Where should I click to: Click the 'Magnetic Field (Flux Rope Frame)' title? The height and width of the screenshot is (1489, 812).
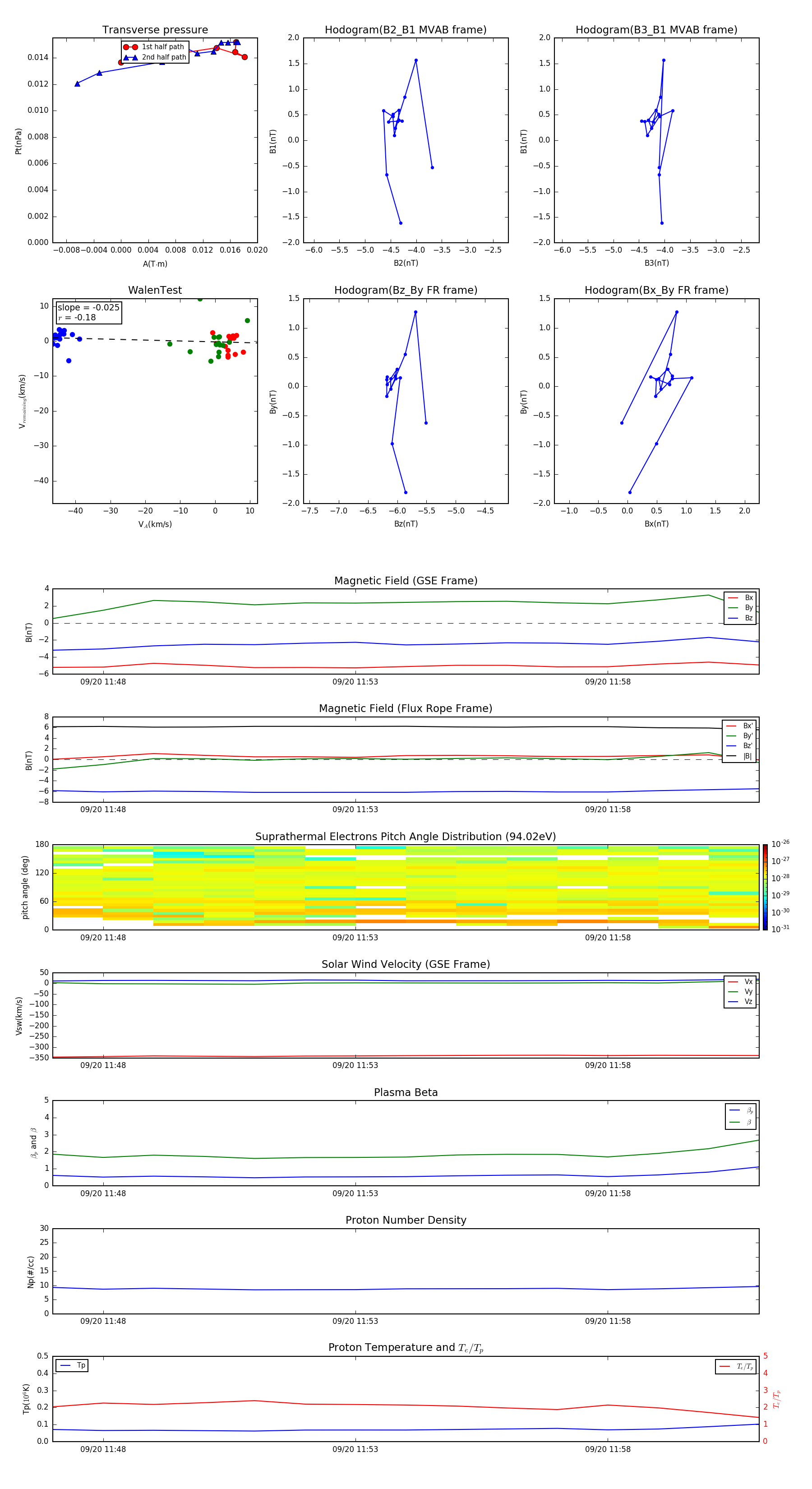[x=406, y=709]
